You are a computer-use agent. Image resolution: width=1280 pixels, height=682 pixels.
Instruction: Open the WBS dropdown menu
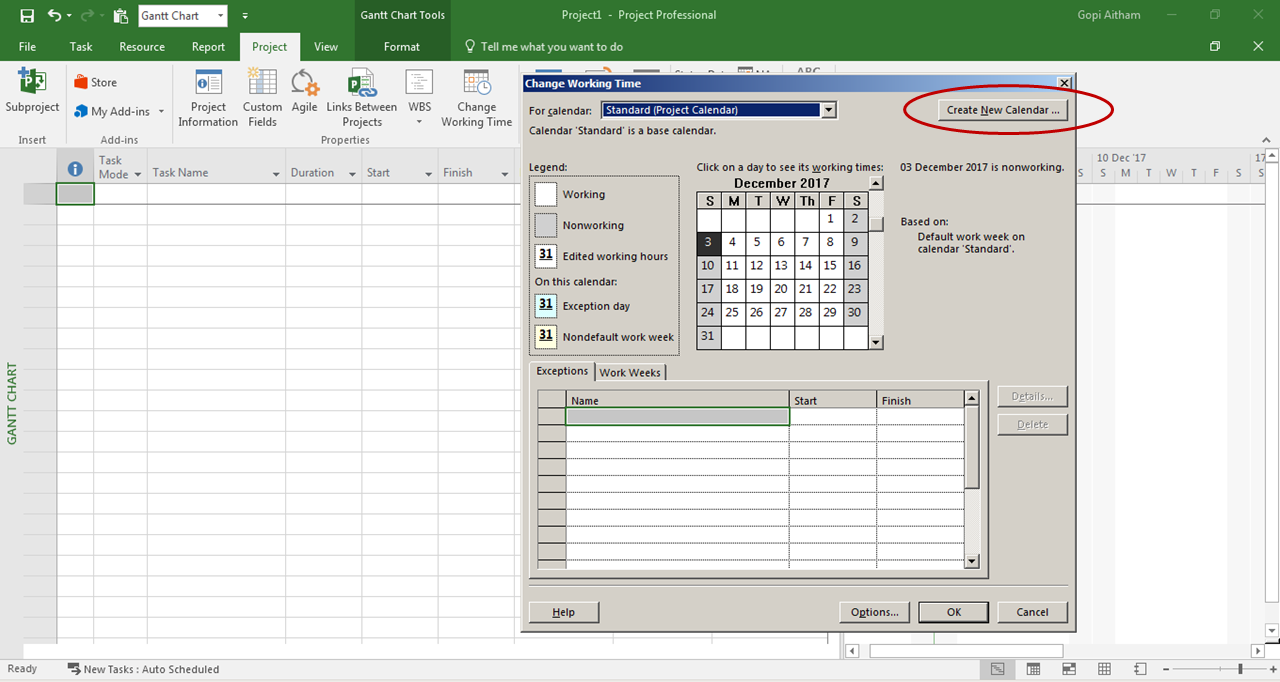coord(419,123)
